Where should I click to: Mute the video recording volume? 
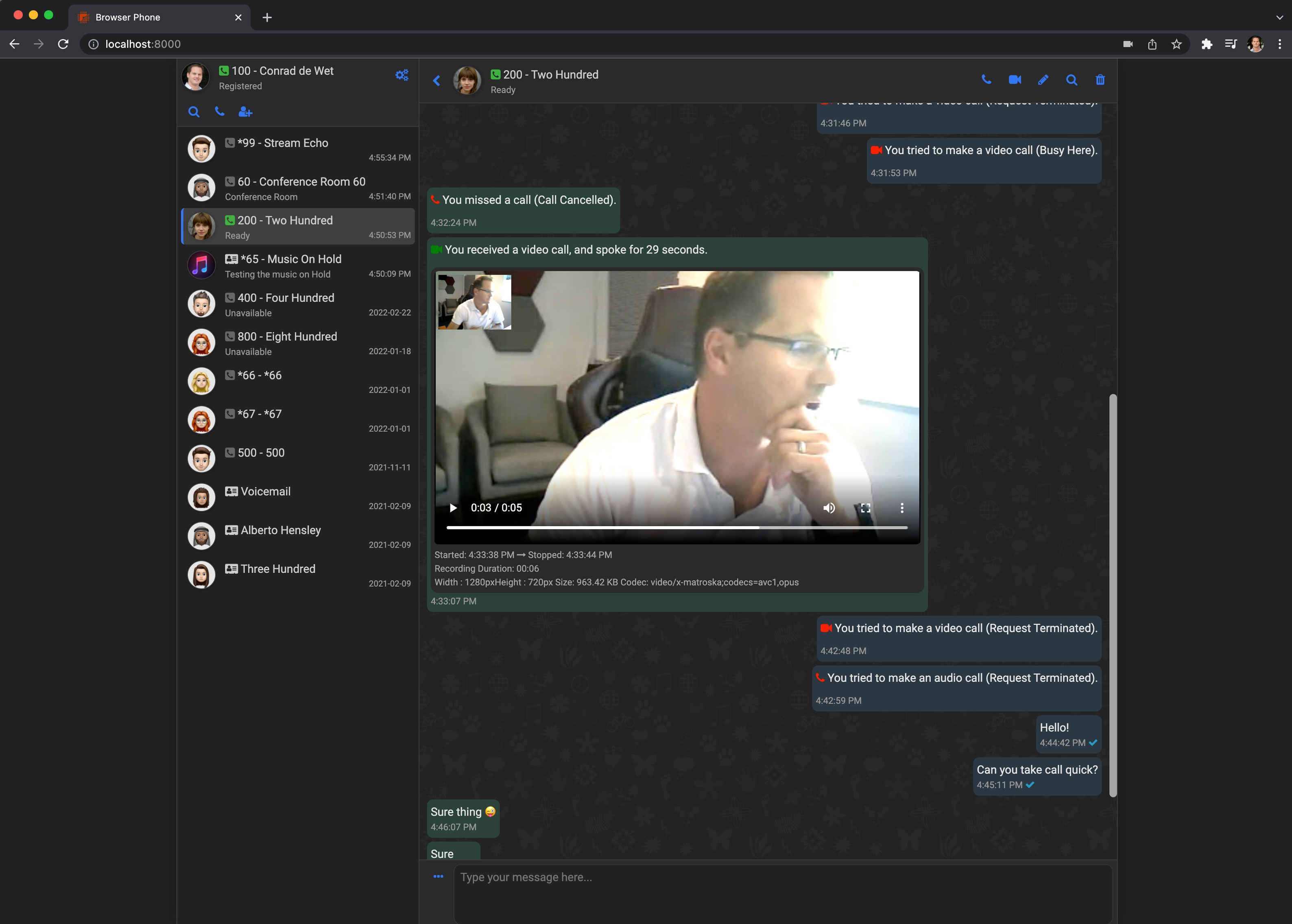[x=829, y=507]
